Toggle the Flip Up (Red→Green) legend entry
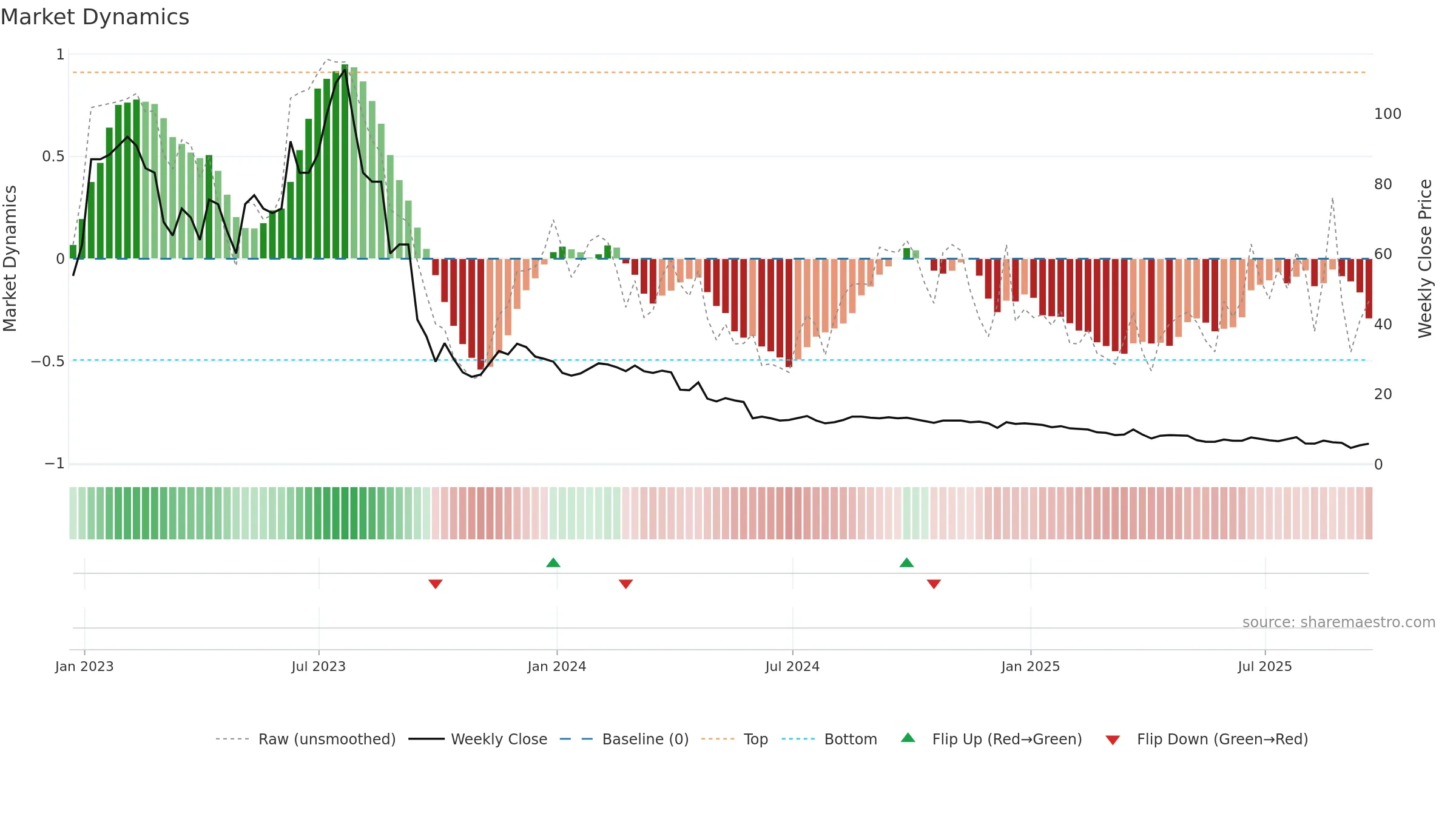Screen dimensions: 1456x819 pyautogui.click(x=991, y=739)
